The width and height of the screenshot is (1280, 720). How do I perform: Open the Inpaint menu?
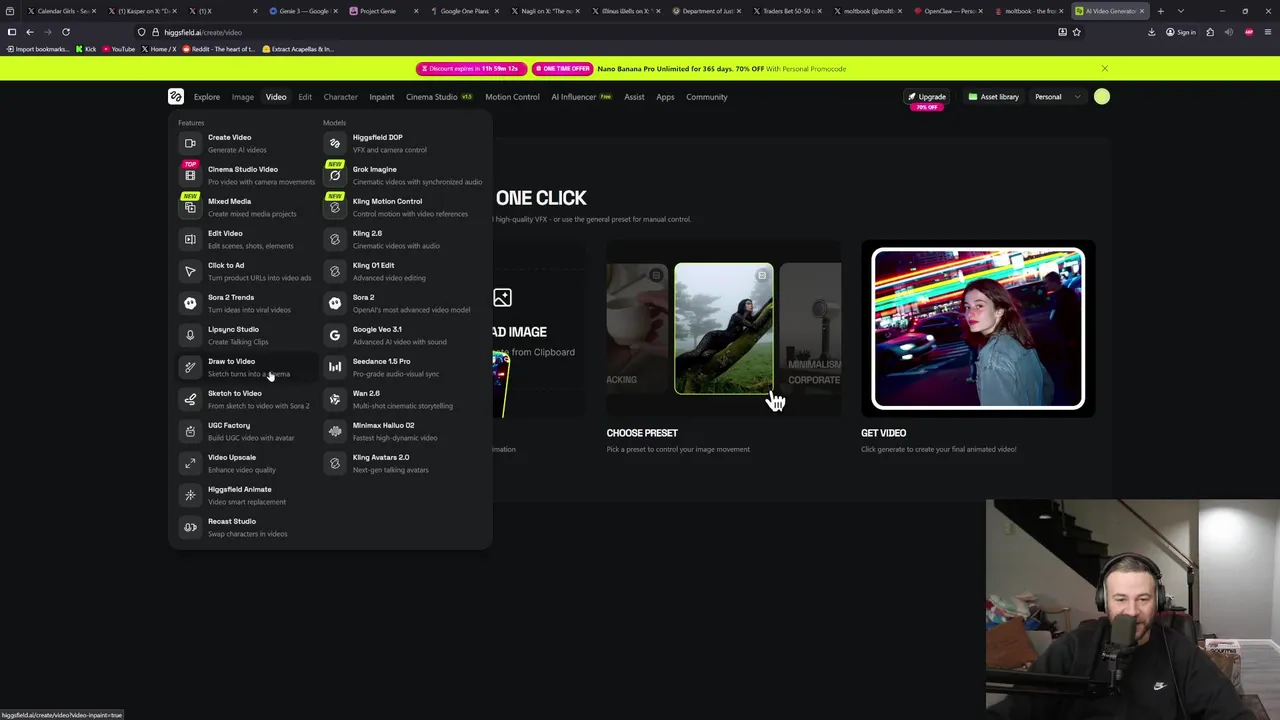click(x=382, y=97)
